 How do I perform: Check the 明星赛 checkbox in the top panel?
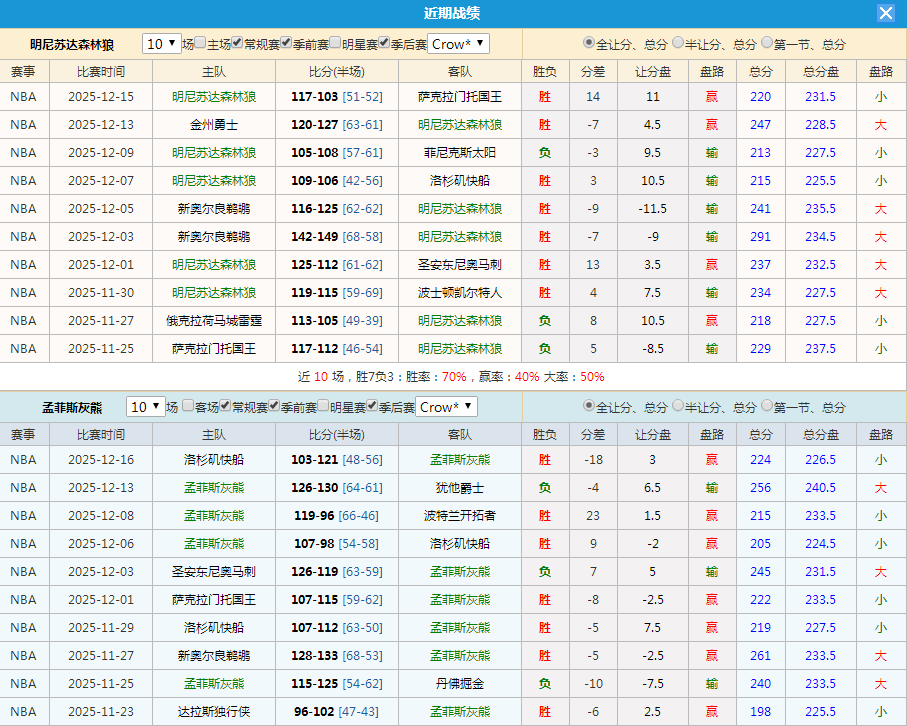click(x=334, y=44)
